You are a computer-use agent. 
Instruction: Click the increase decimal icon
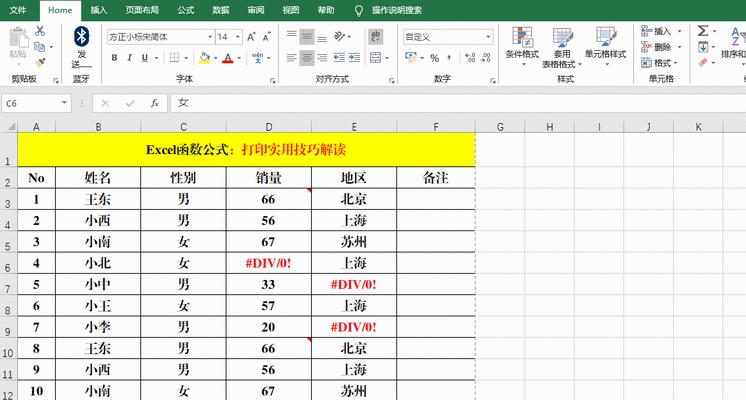pyautogui.click(x=471, y=58)
